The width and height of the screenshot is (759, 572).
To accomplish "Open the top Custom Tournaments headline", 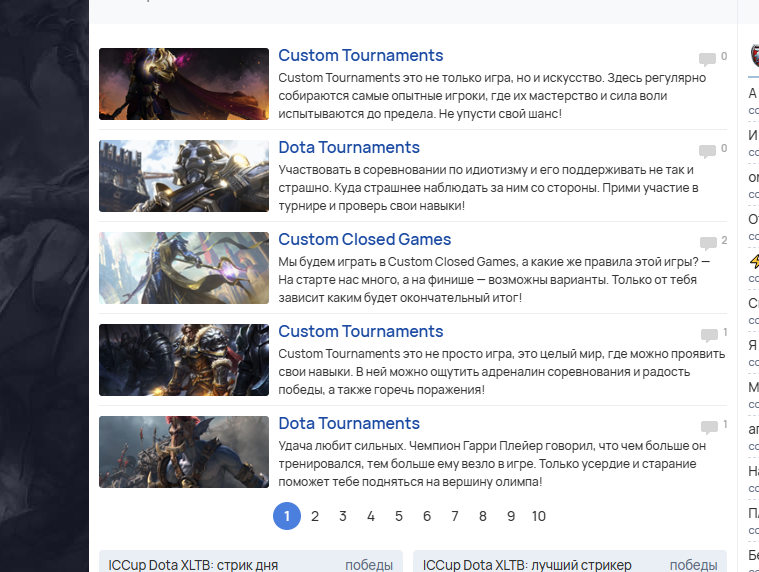I will pos(361,55).
